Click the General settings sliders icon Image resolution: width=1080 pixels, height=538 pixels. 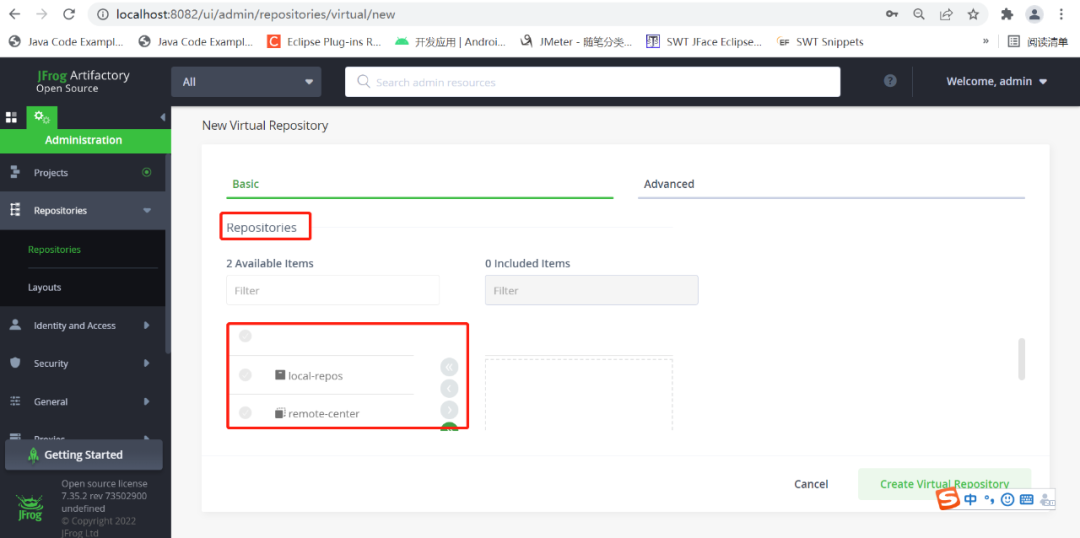[x=14, y=401]
